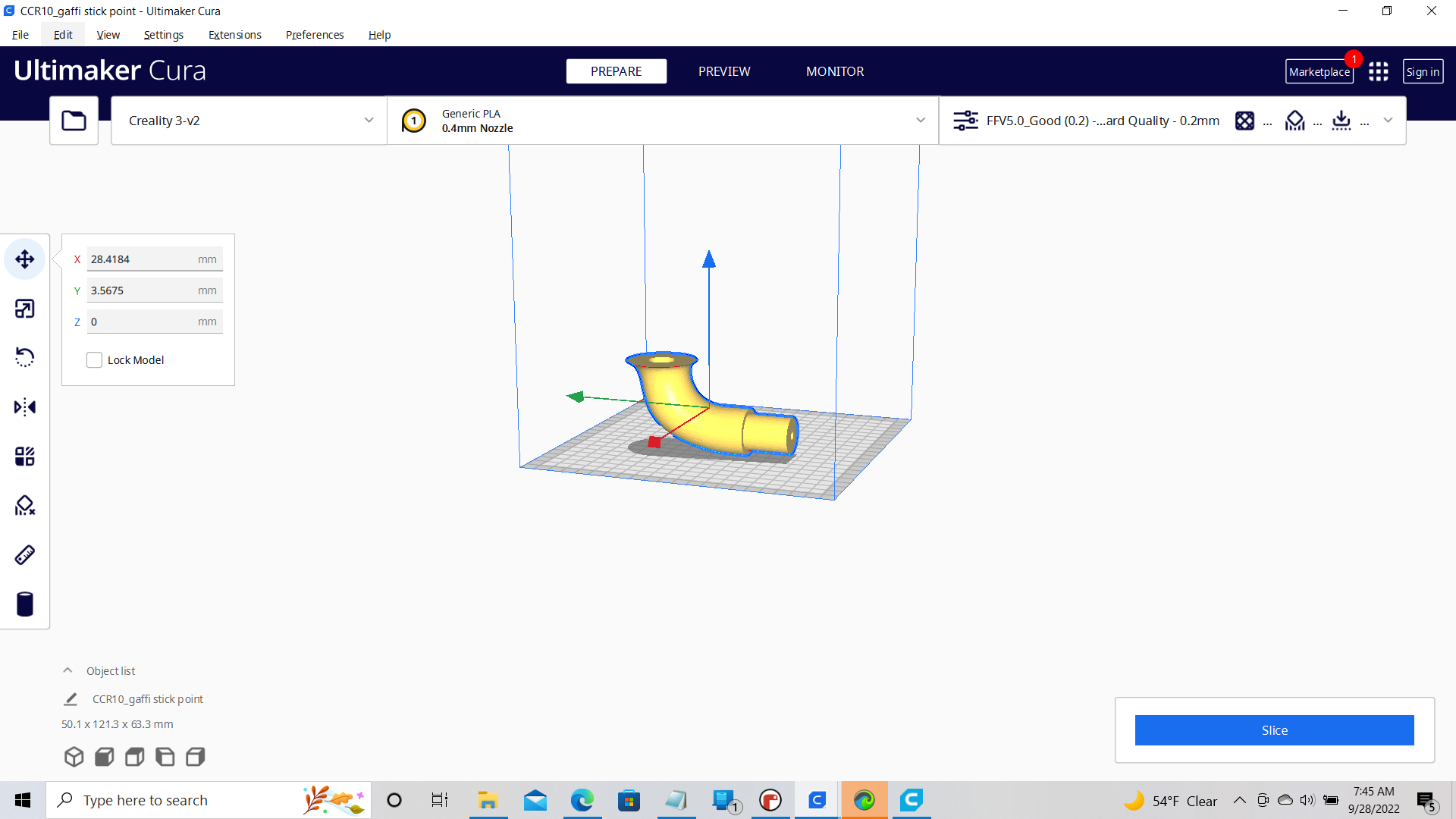The height and width of the screenshot is (819, 1456).
Task: Select the Support Blocker tool
Action: click(25, 506)
